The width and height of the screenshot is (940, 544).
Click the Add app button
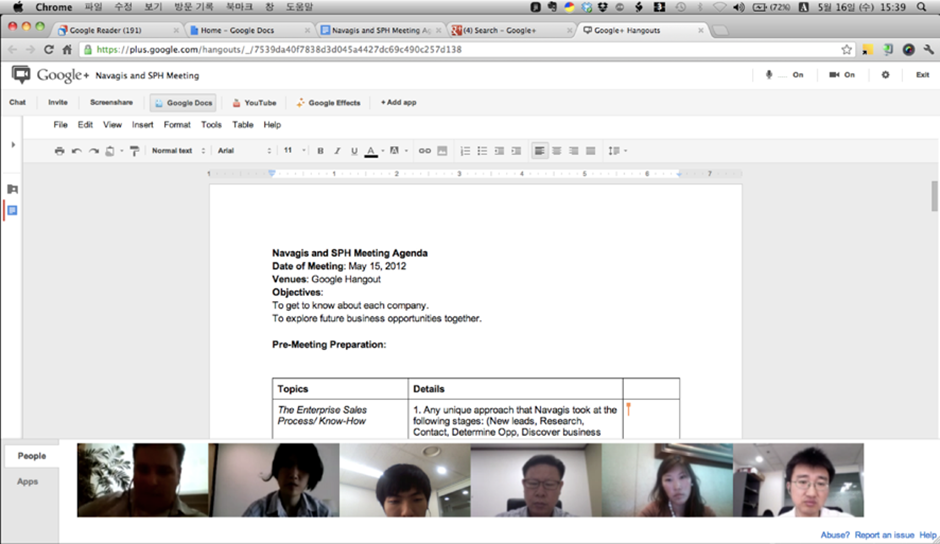pos(399,103)
